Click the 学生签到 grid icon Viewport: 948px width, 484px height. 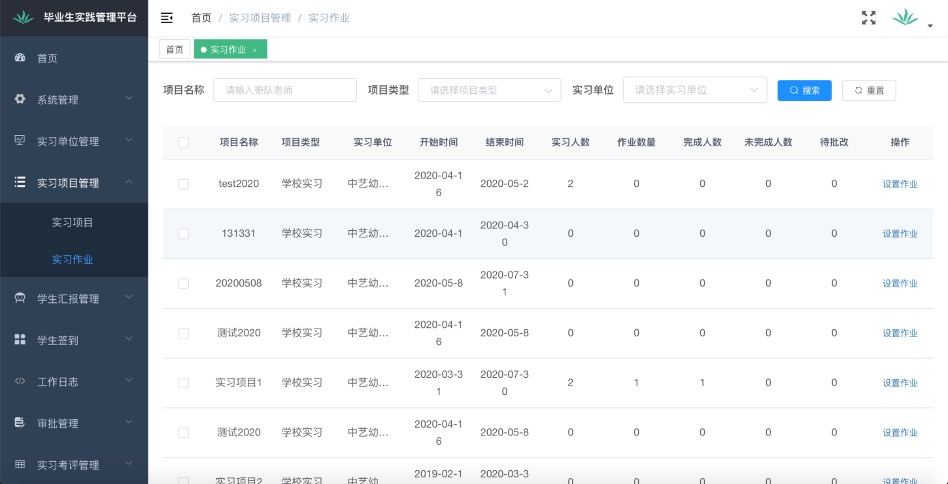coord(20,340)
